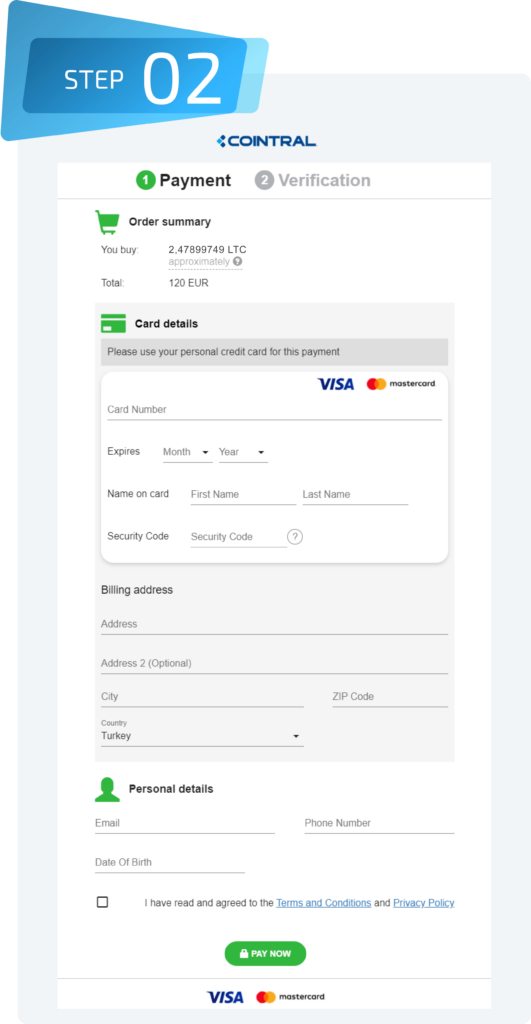Image resolution: width=531 pixels, height=1024 pixels.
Task: Click the green shopping cart icon
Action: 107,222
